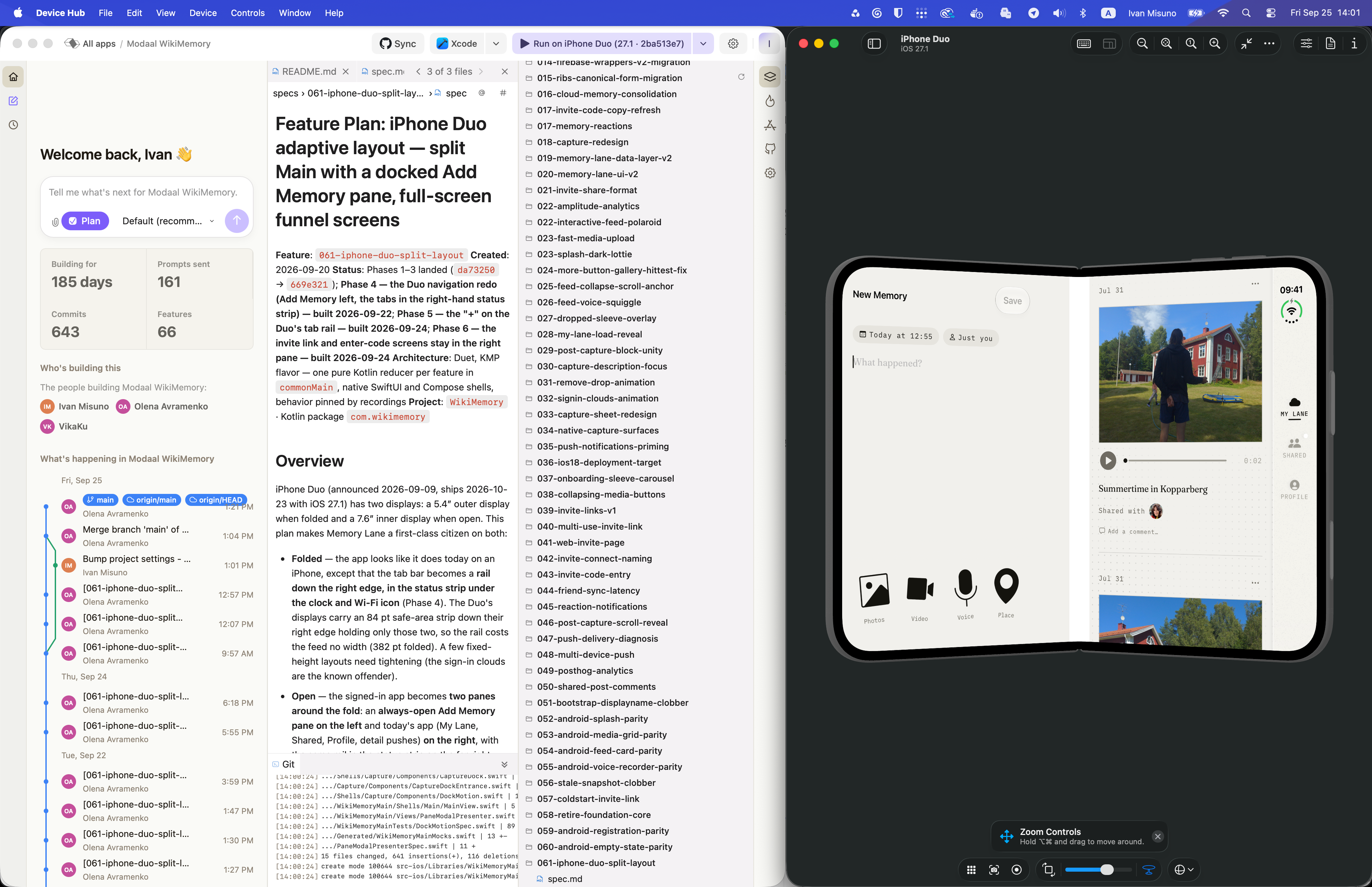Switch to the spec.md tab
The image size is (1372, 887).
click(383, 71)
